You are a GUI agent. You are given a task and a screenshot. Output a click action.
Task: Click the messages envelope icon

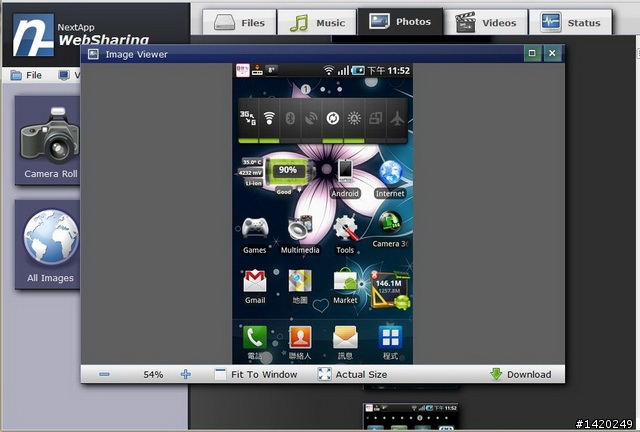345,337
